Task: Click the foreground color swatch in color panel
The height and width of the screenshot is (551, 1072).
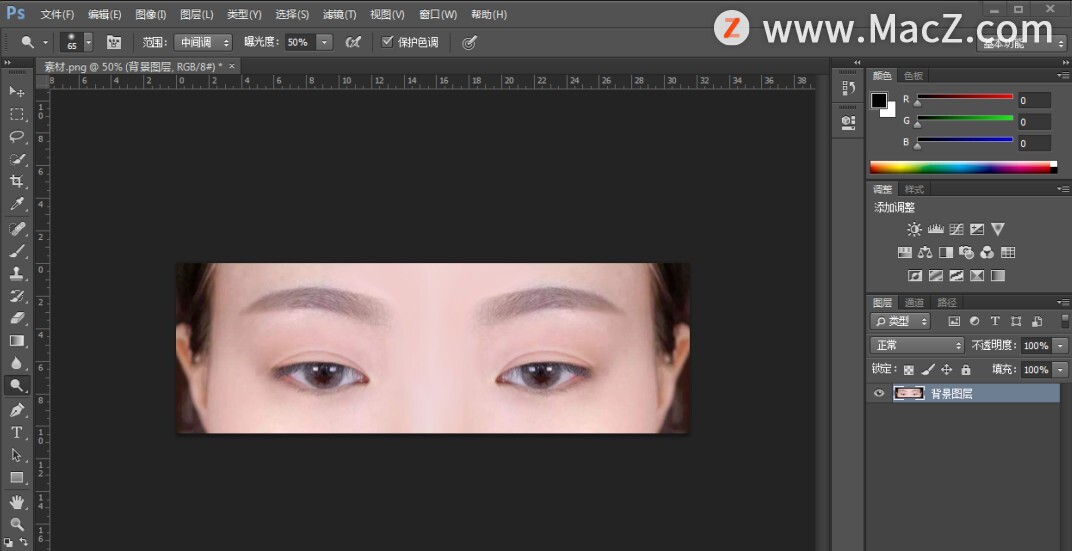Action: 879,100
